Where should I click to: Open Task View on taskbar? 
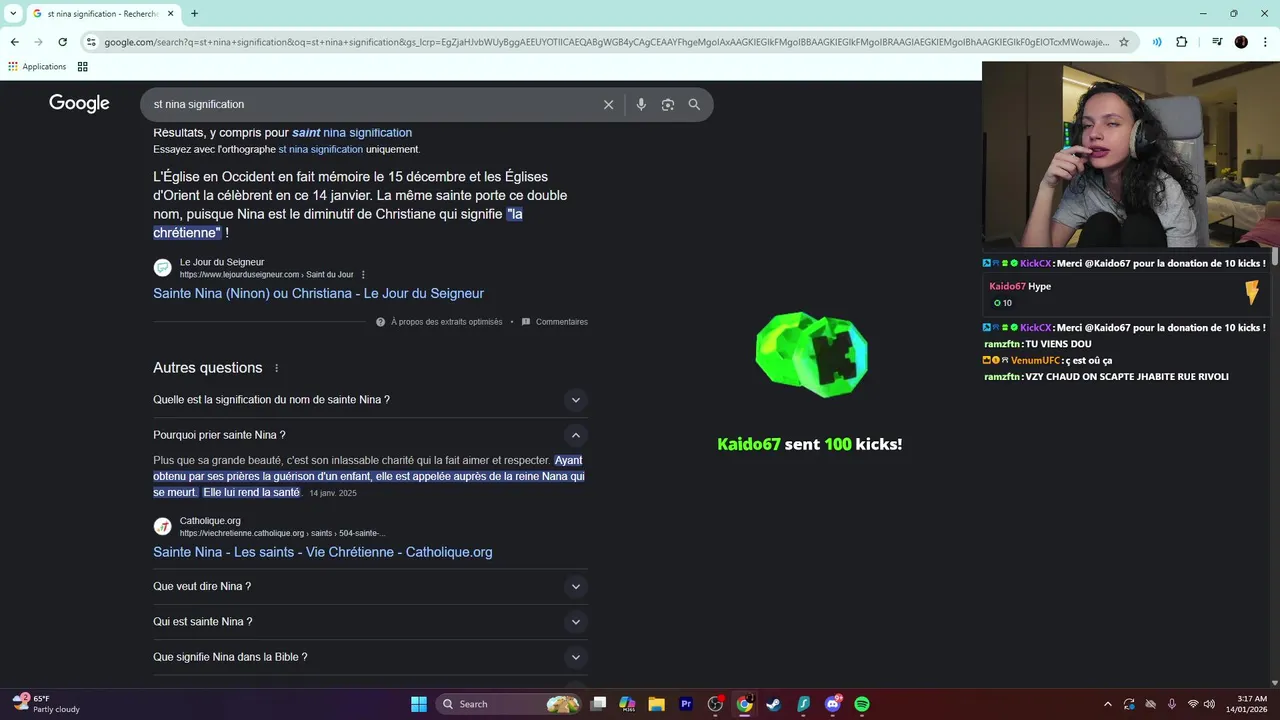(x=598, y=704)
